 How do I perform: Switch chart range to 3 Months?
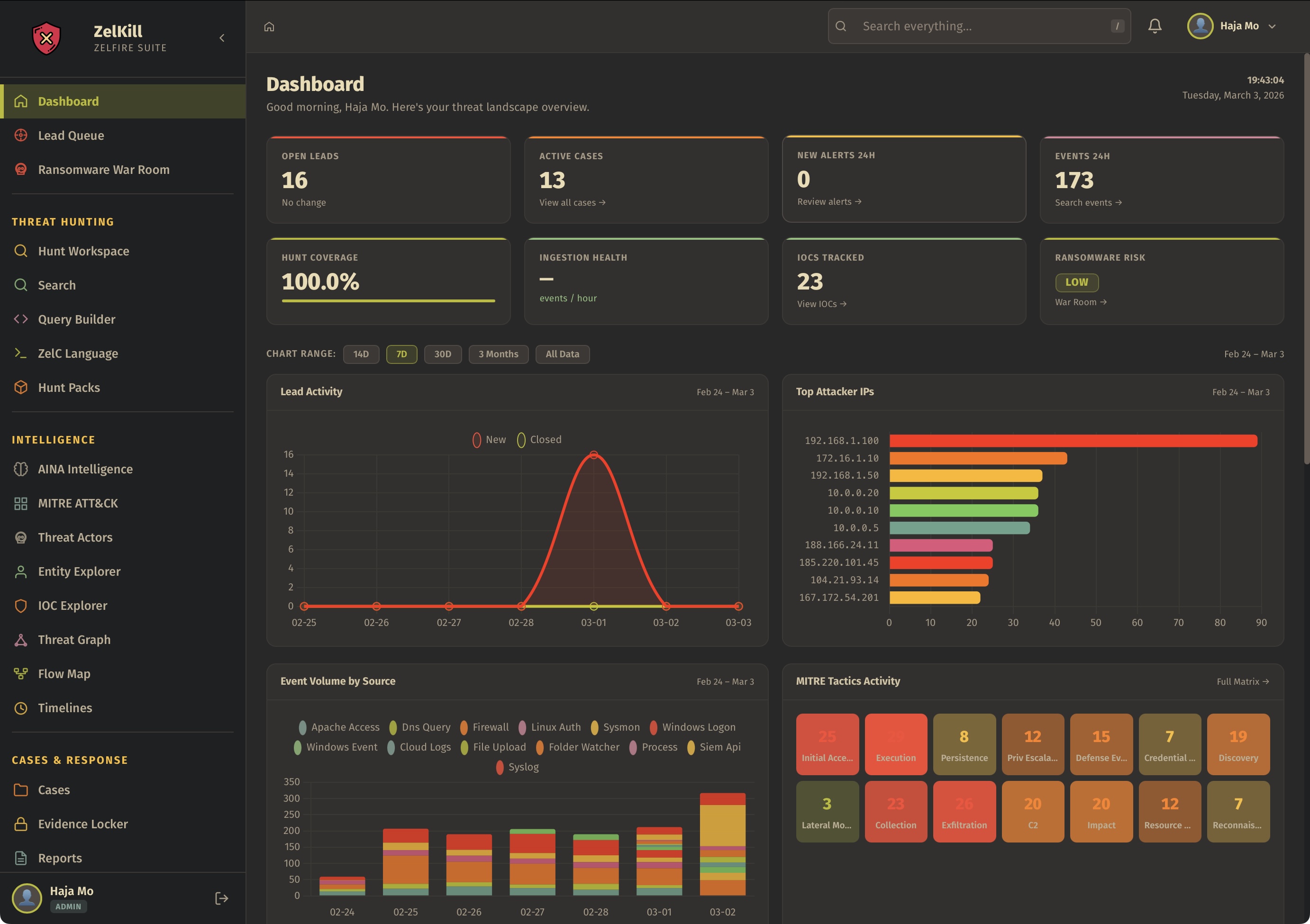click(x=498, y=354)
